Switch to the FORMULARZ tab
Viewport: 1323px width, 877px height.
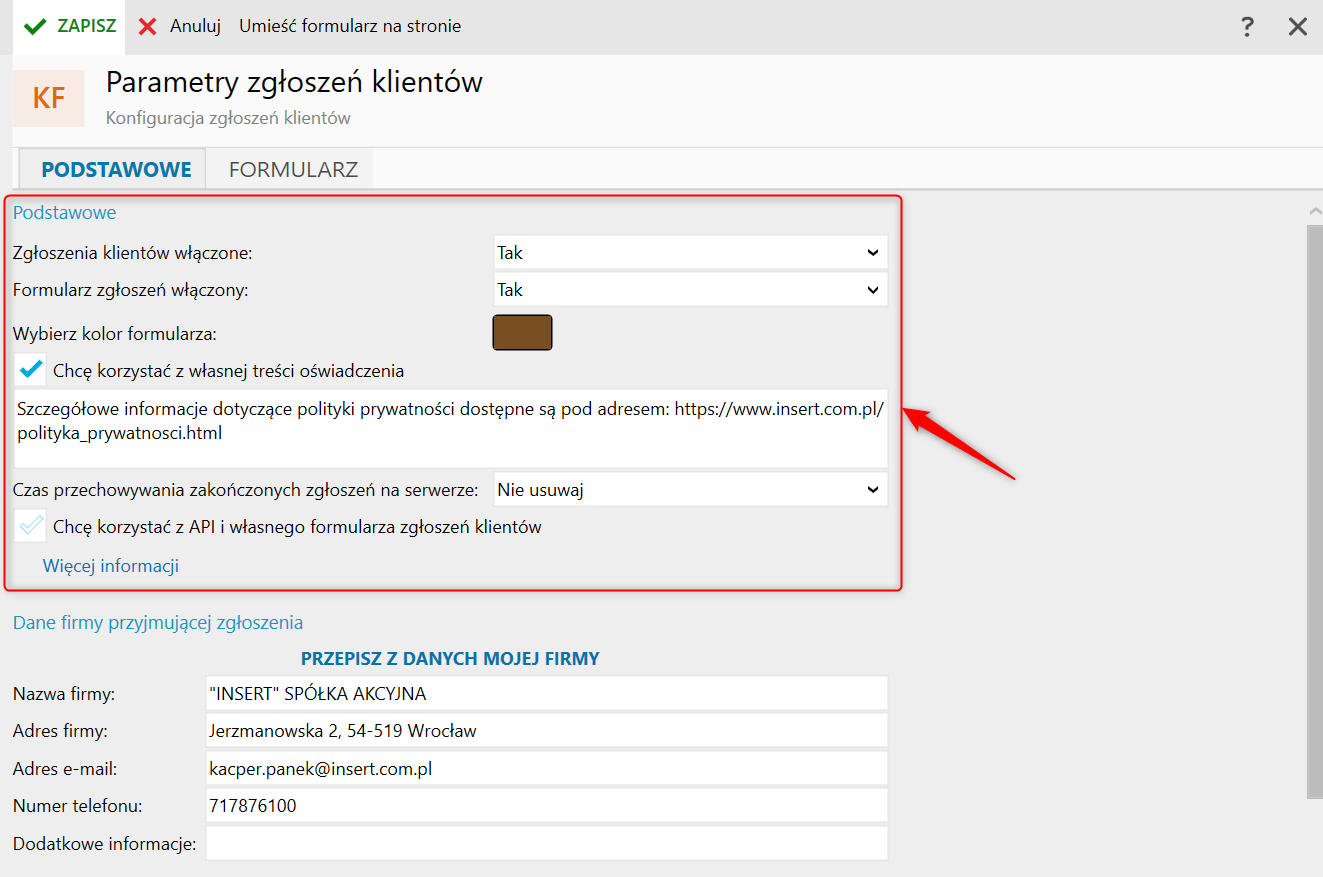293,170
